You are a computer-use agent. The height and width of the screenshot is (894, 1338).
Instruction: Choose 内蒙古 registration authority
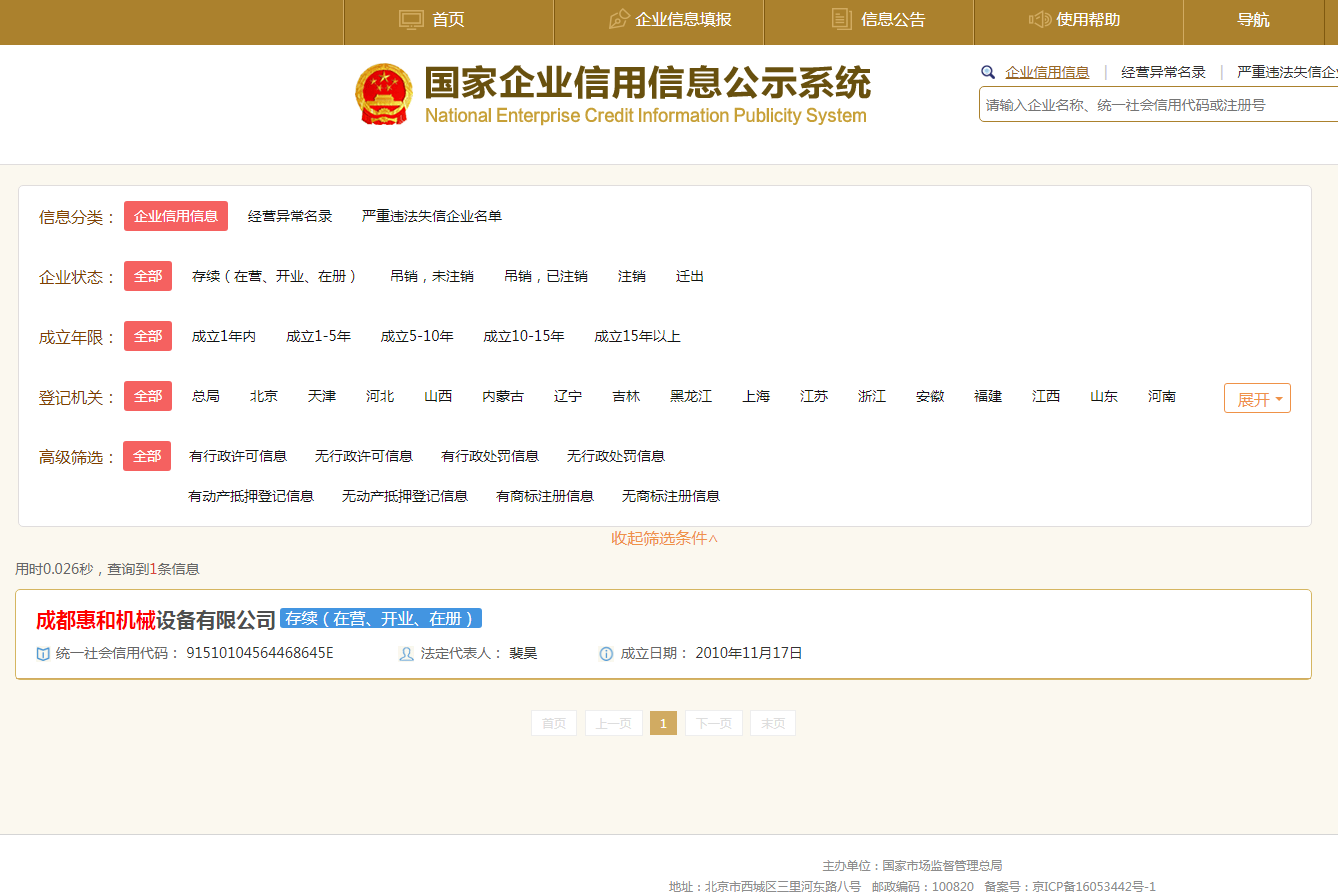[x=503, y=396]
